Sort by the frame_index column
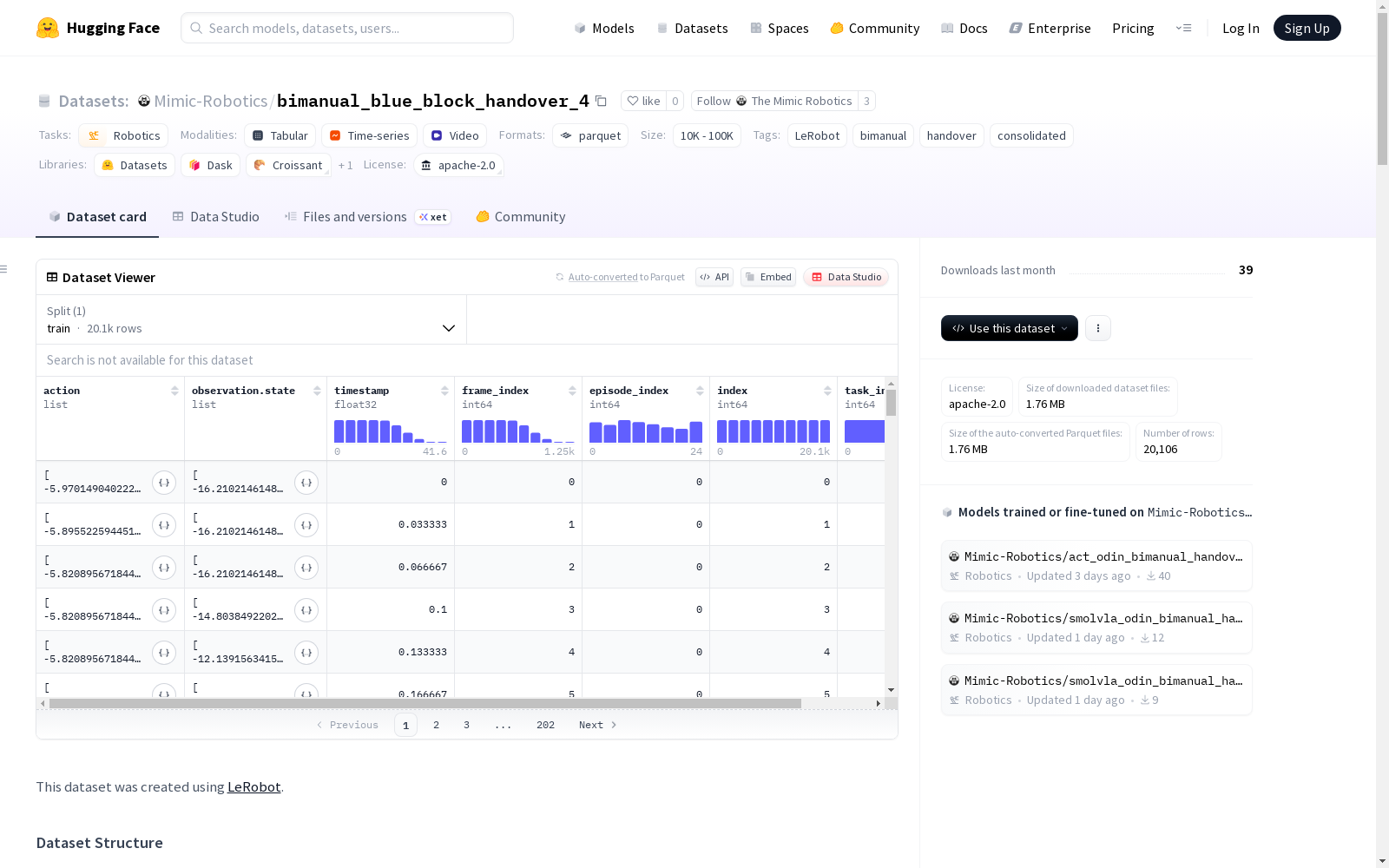 click(x=572, y=391)
